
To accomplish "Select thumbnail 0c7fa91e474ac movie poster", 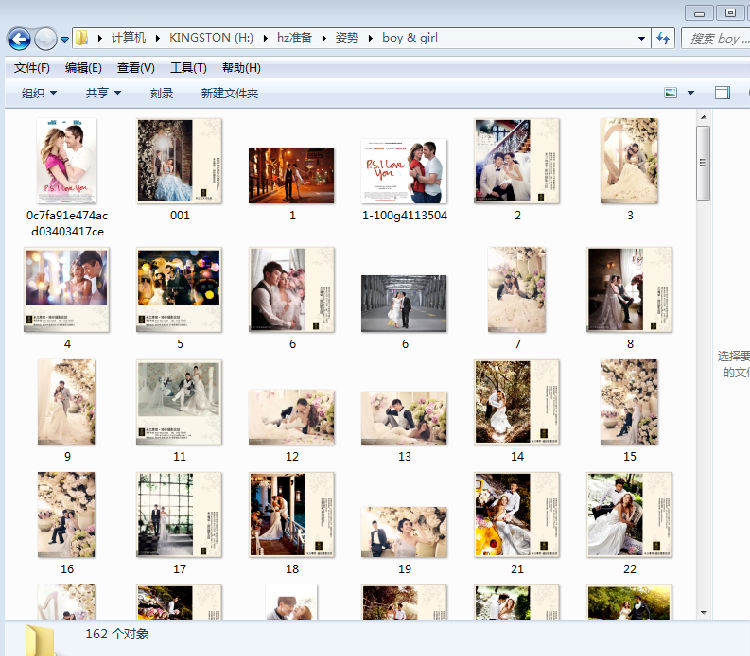I will point(66,161).
